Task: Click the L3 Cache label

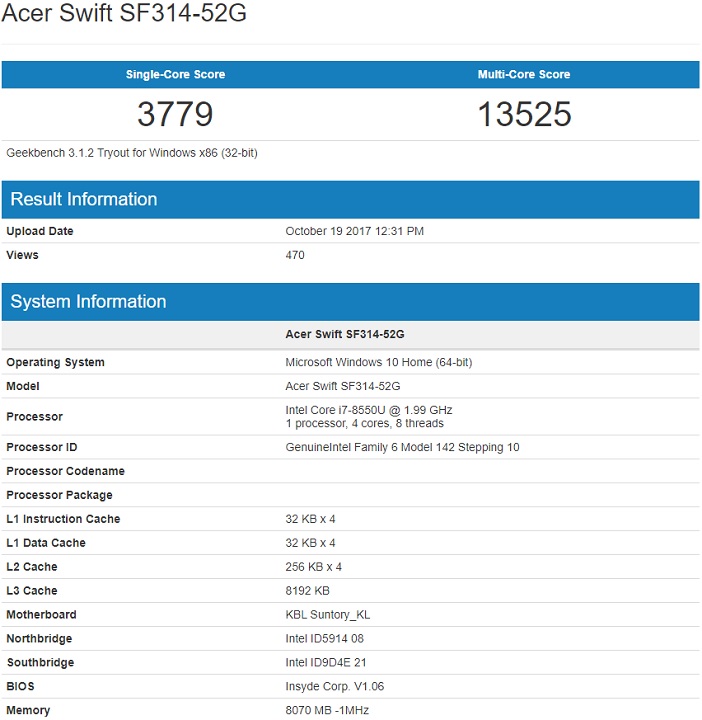Action: 32,591
